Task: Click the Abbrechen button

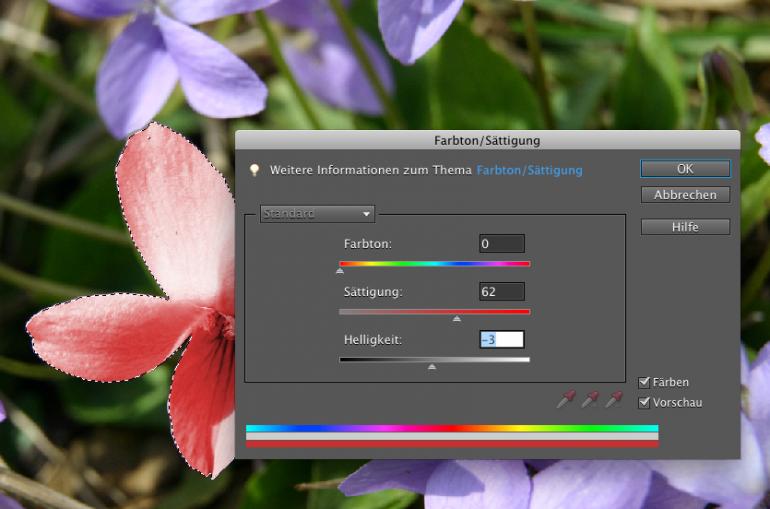Action: coord(685,195)
